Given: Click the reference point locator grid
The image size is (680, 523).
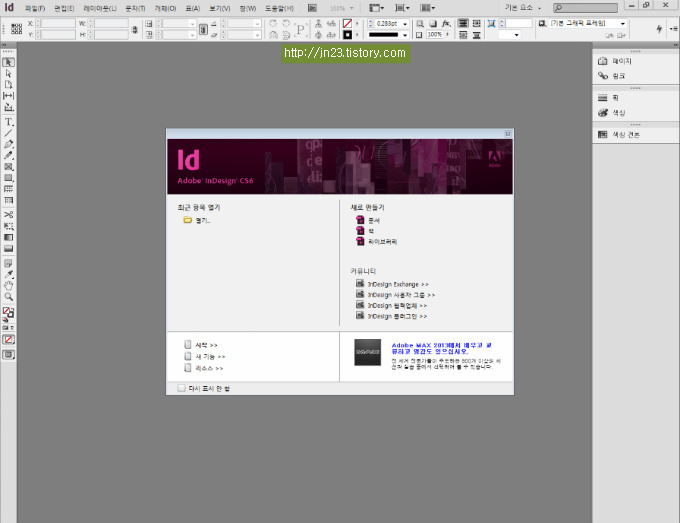Looking at the screenshot, I should click(x=16, y=29).
